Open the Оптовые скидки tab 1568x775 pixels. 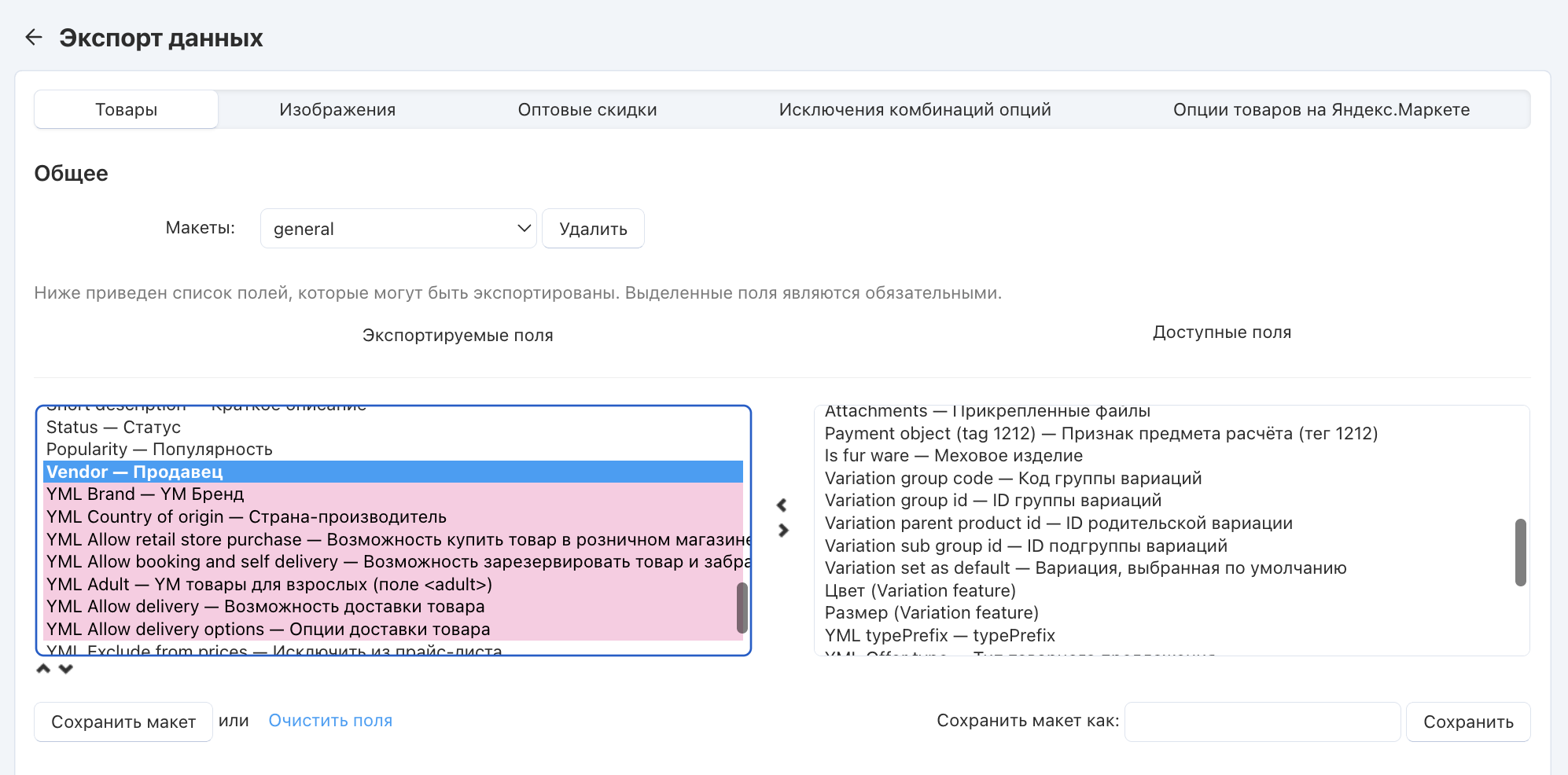point(587,110)
